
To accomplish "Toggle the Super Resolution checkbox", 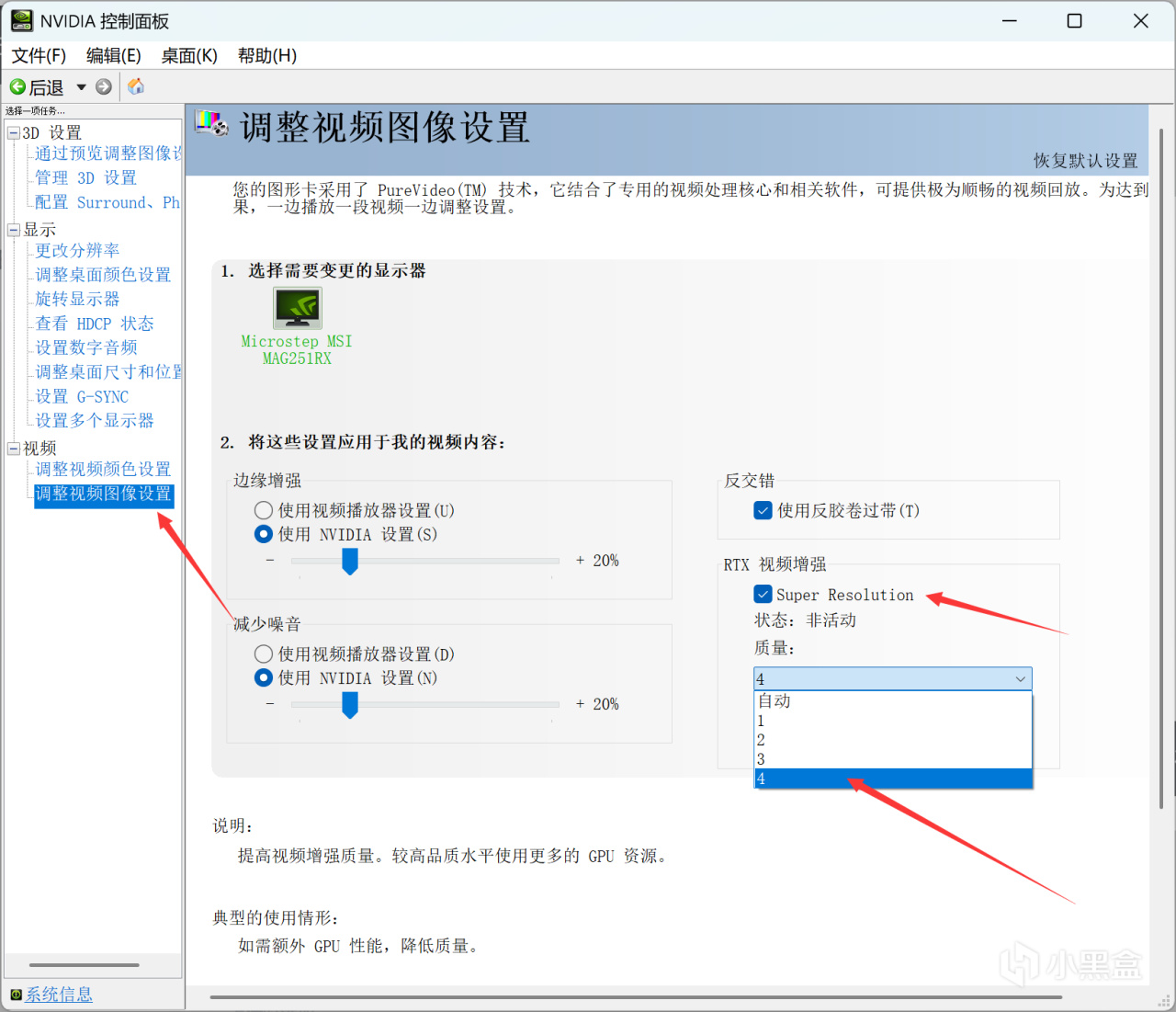I will pyautogui.click(x=763, y=595).
